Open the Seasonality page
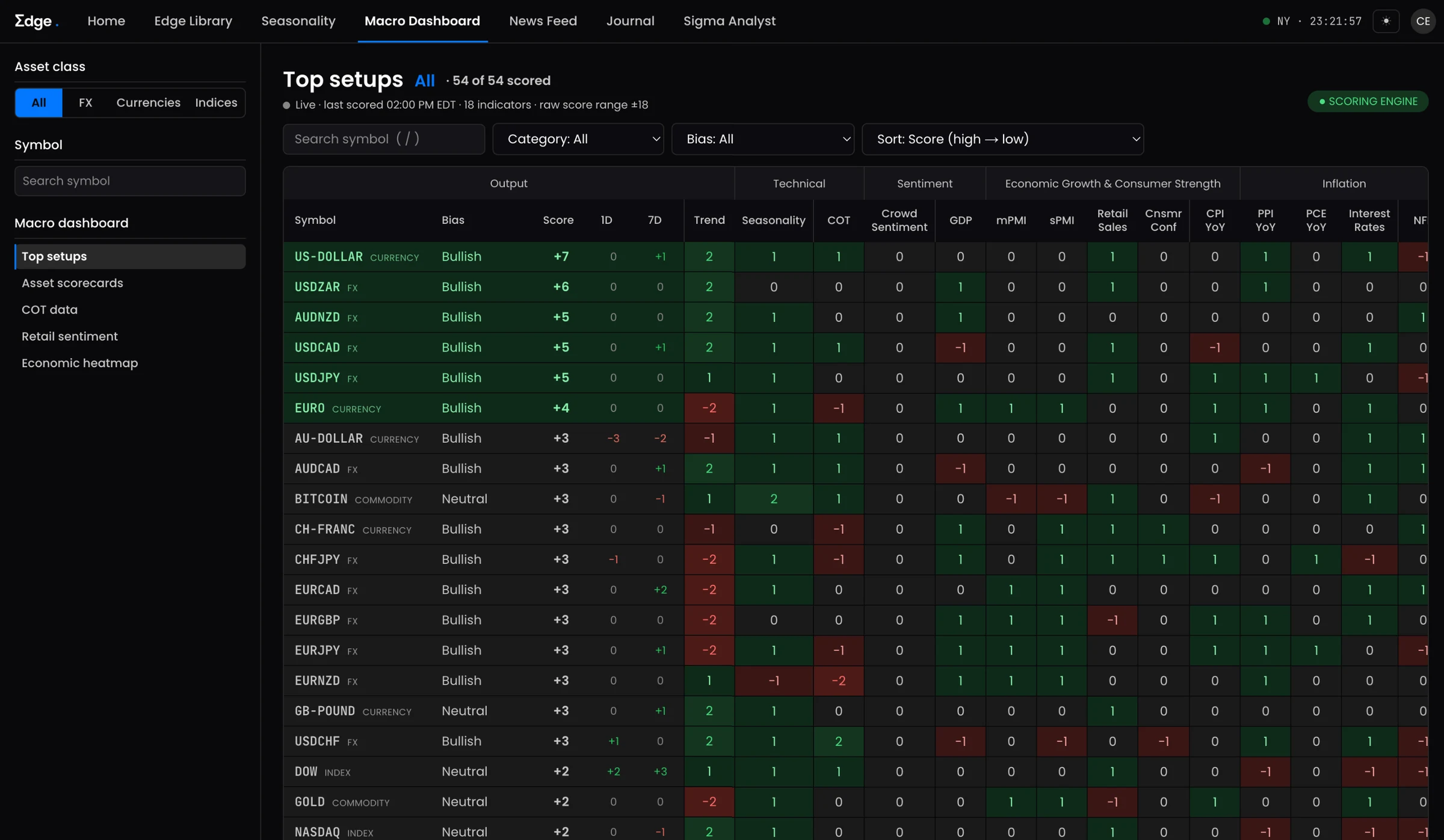Viewport: 1444px width, 840px height. coord(298,21)
